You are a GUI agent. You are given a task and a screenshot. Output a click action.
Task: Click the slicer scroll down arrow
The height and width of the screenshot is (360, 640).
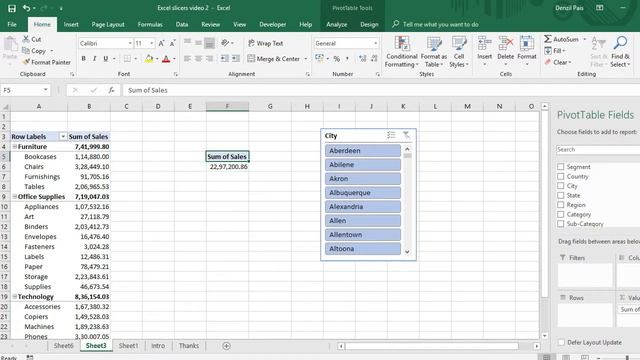coord(407,252)
